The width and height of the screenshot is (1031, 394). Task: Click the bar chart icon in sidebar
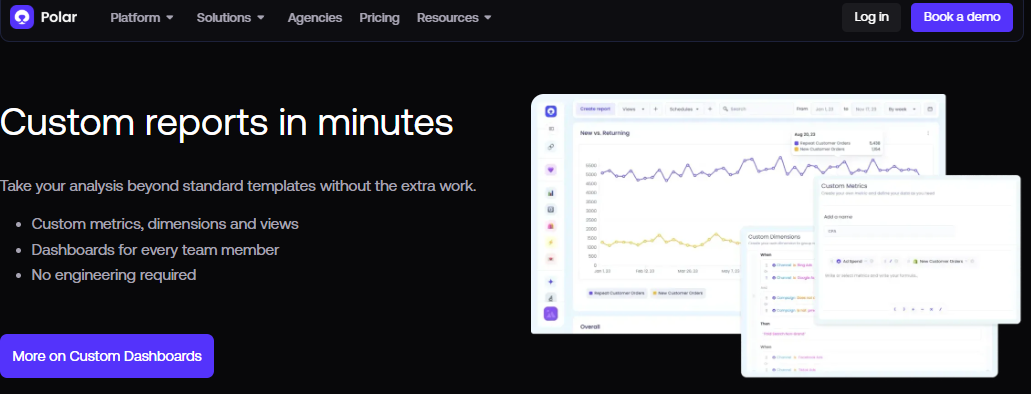[x=551, y=193]
